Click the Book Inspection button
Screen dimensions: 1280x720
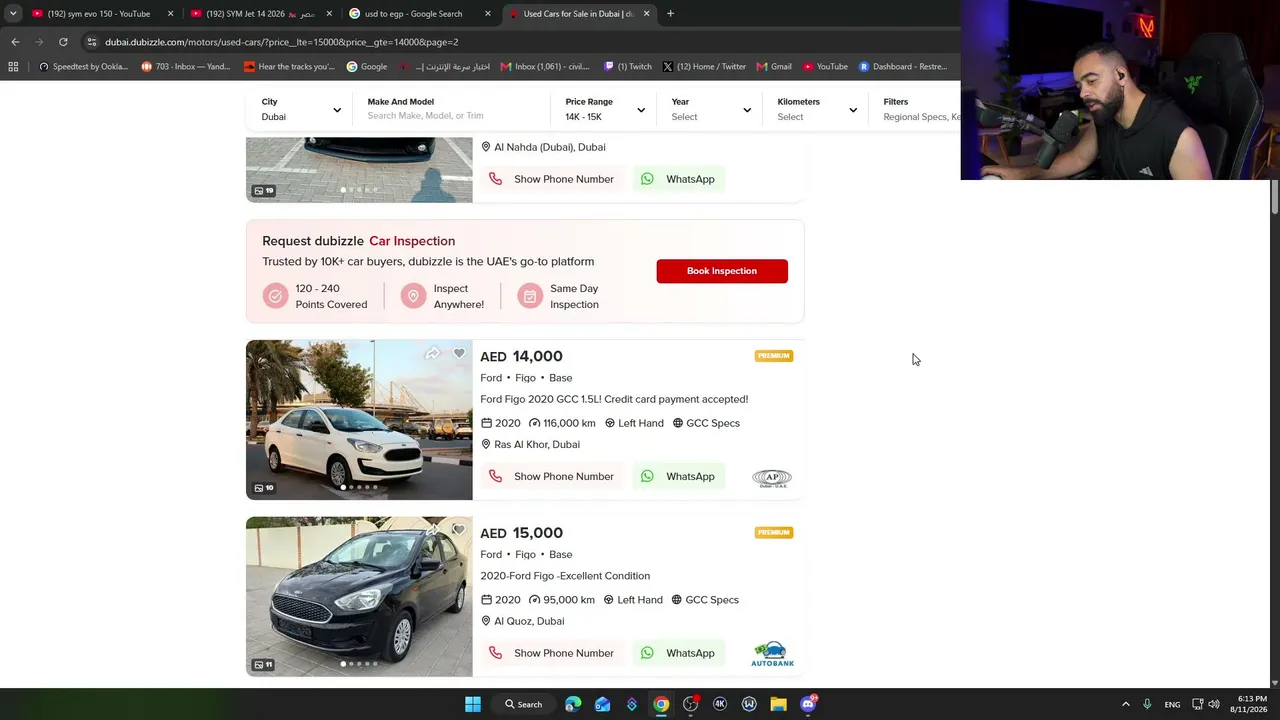tap(722, 271)
